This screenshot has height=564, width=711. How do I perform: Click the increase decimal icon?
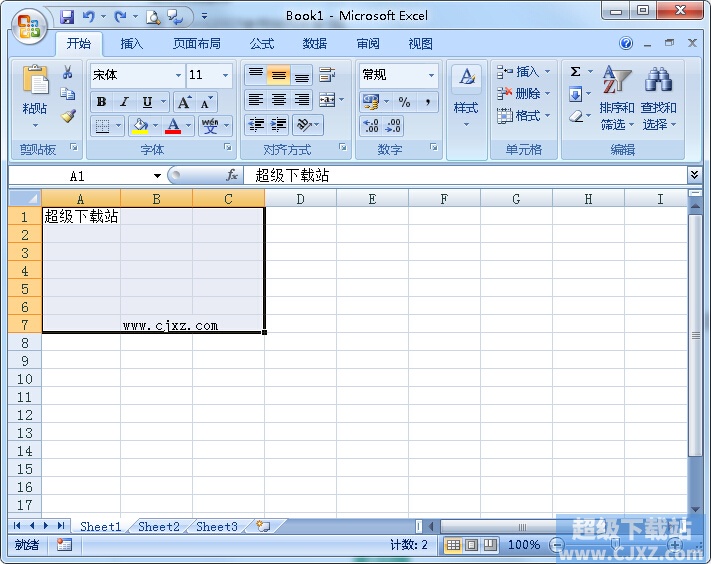coord(371,126)
